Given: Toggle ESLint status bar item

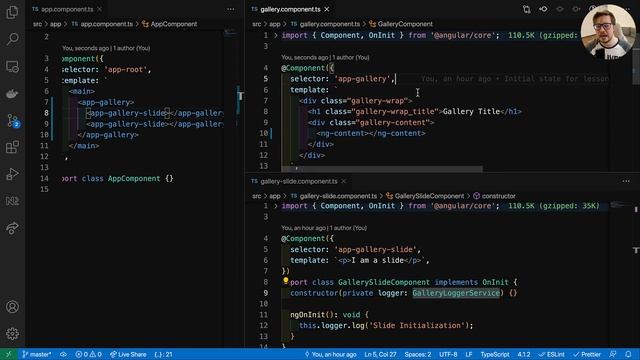Looking at the screenshot, I should tap(551, 354).
